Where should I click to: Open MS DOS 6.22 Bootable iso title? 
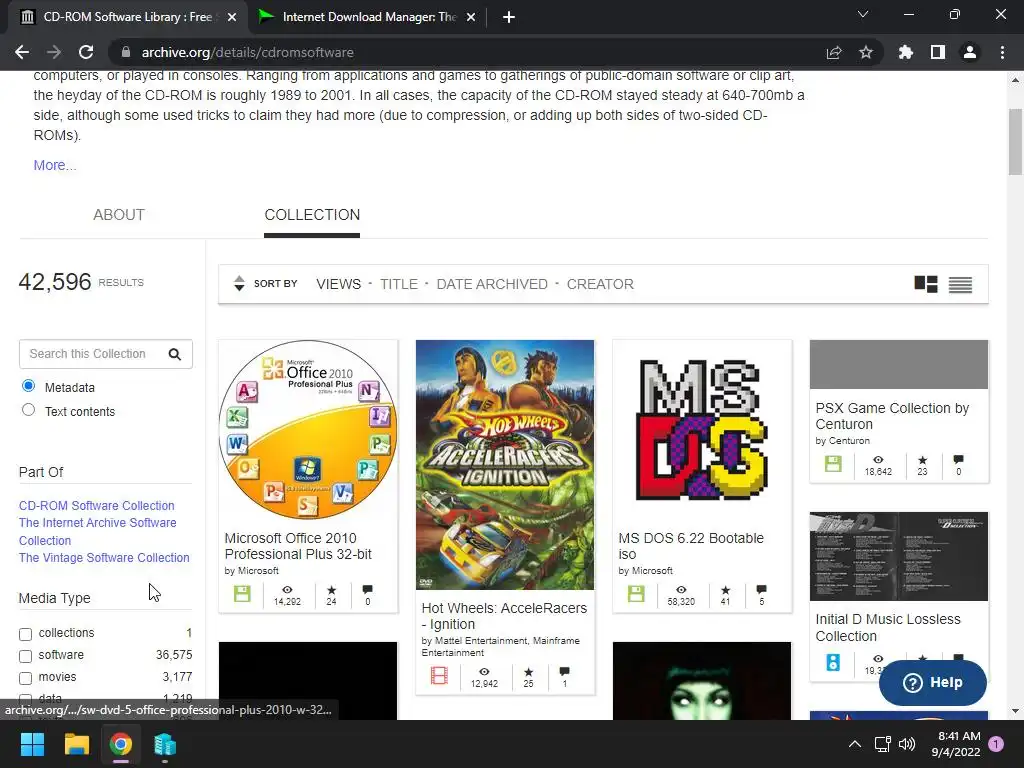(x=691, y=546)
